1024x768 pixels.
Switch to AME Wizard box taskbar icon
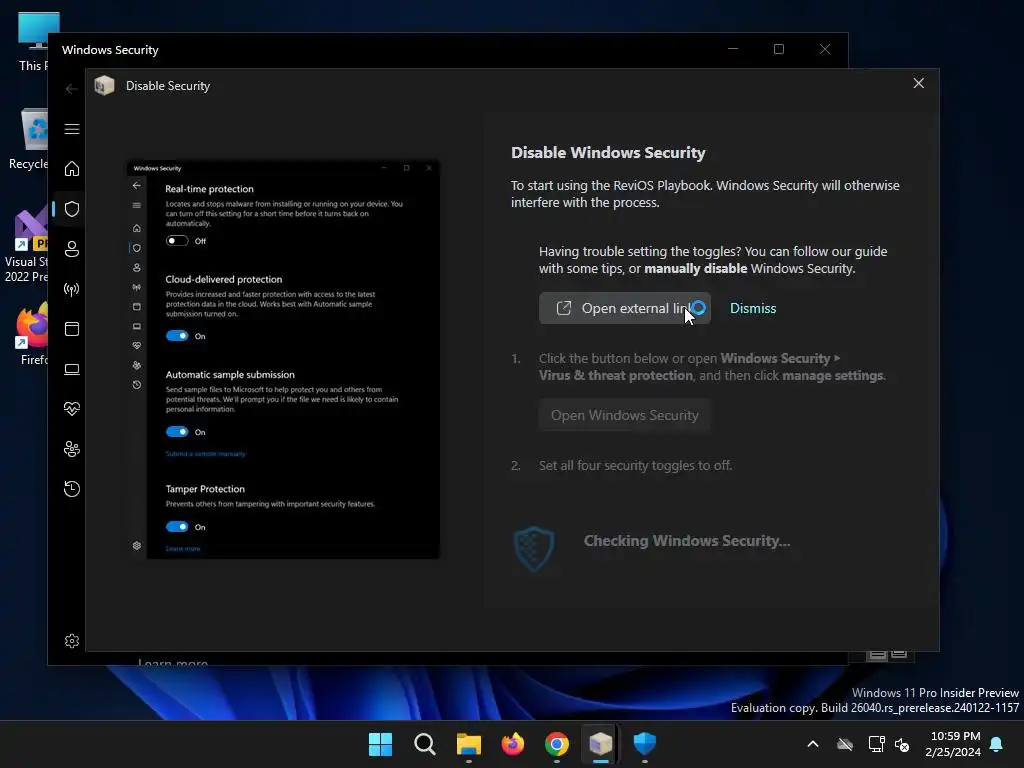click(600, 744)
